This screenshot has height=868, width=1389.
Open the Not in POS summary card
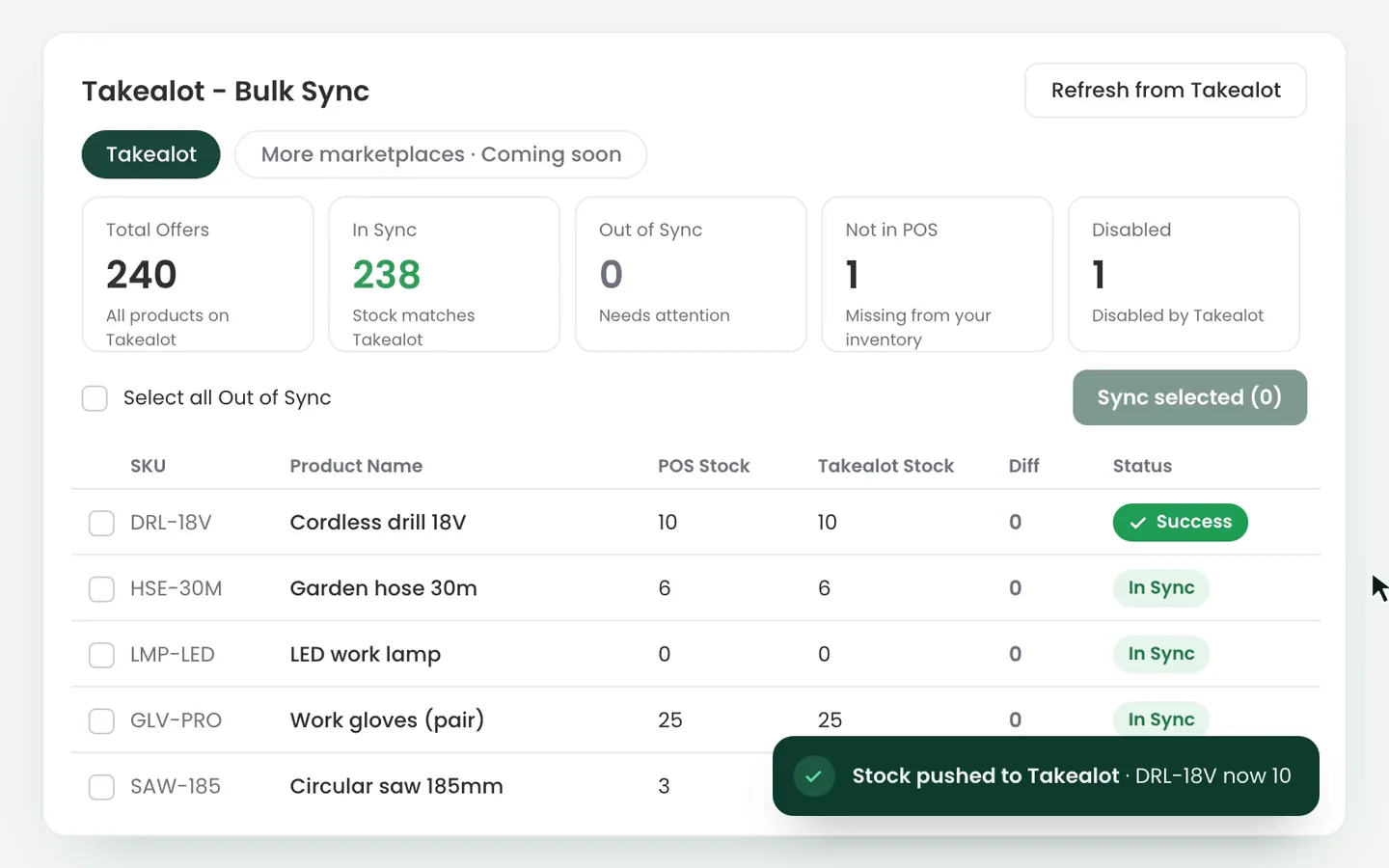938,275
